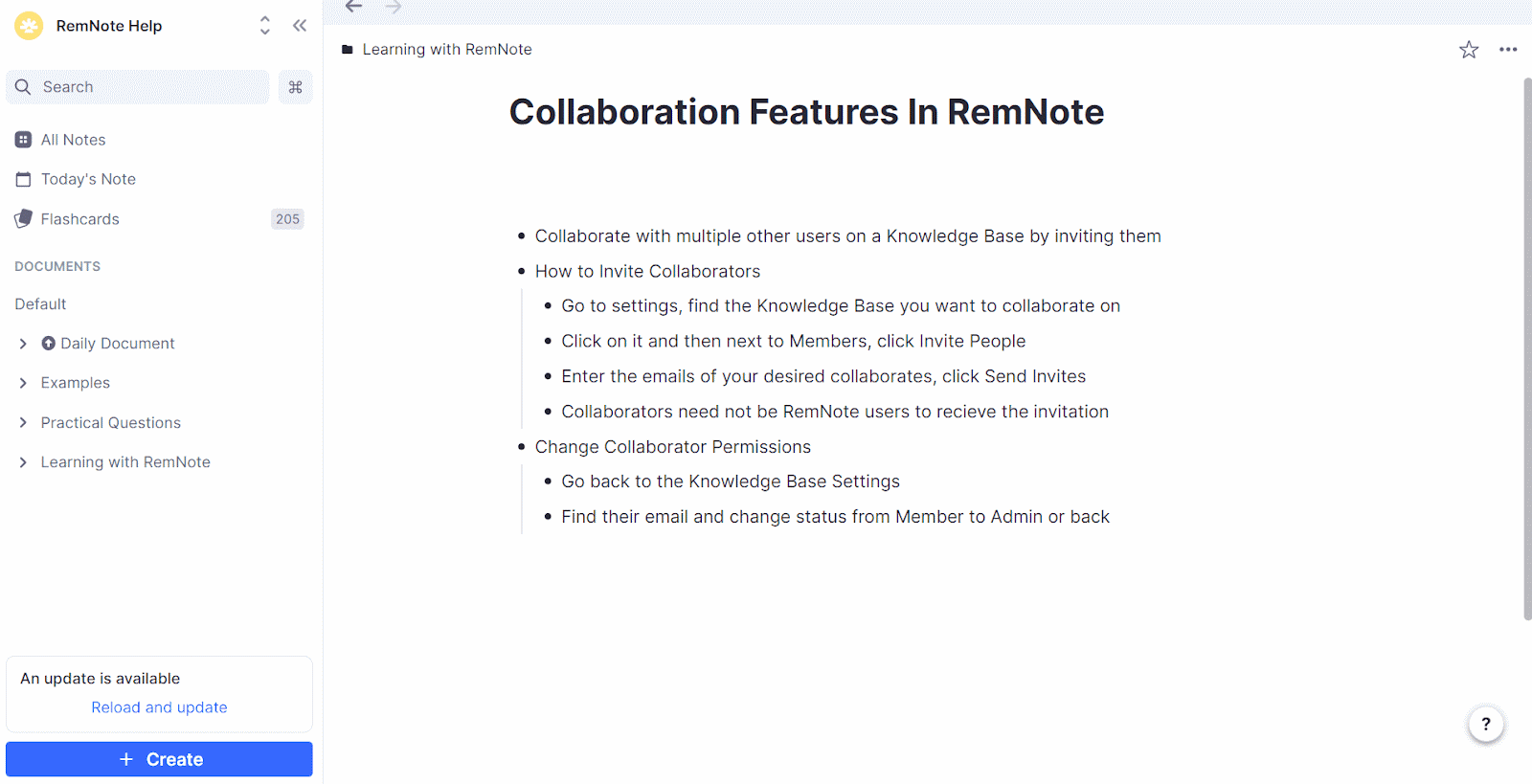
Task: Click the command shortcut icon beside Search
Action: 295,87
